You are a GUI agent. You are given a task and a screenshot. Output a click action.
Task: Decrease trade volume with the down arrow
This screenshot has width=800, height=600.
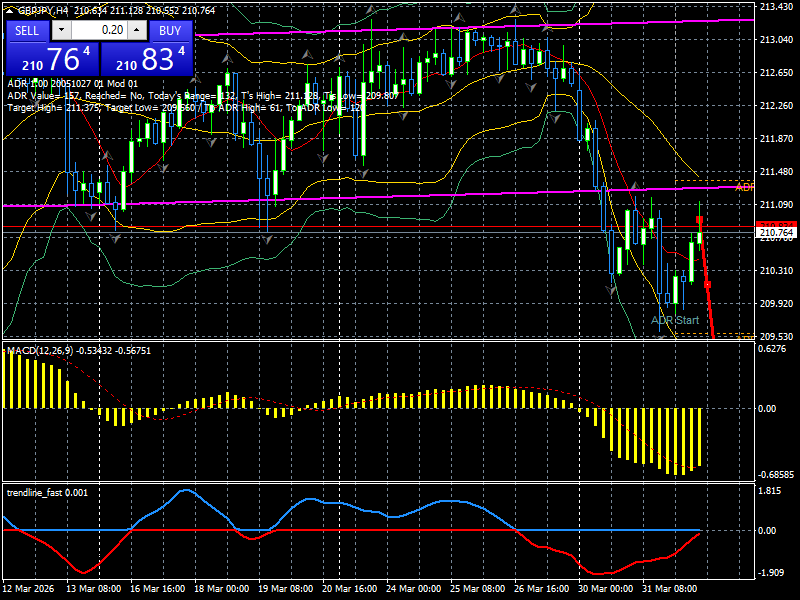tap(61, 31)
